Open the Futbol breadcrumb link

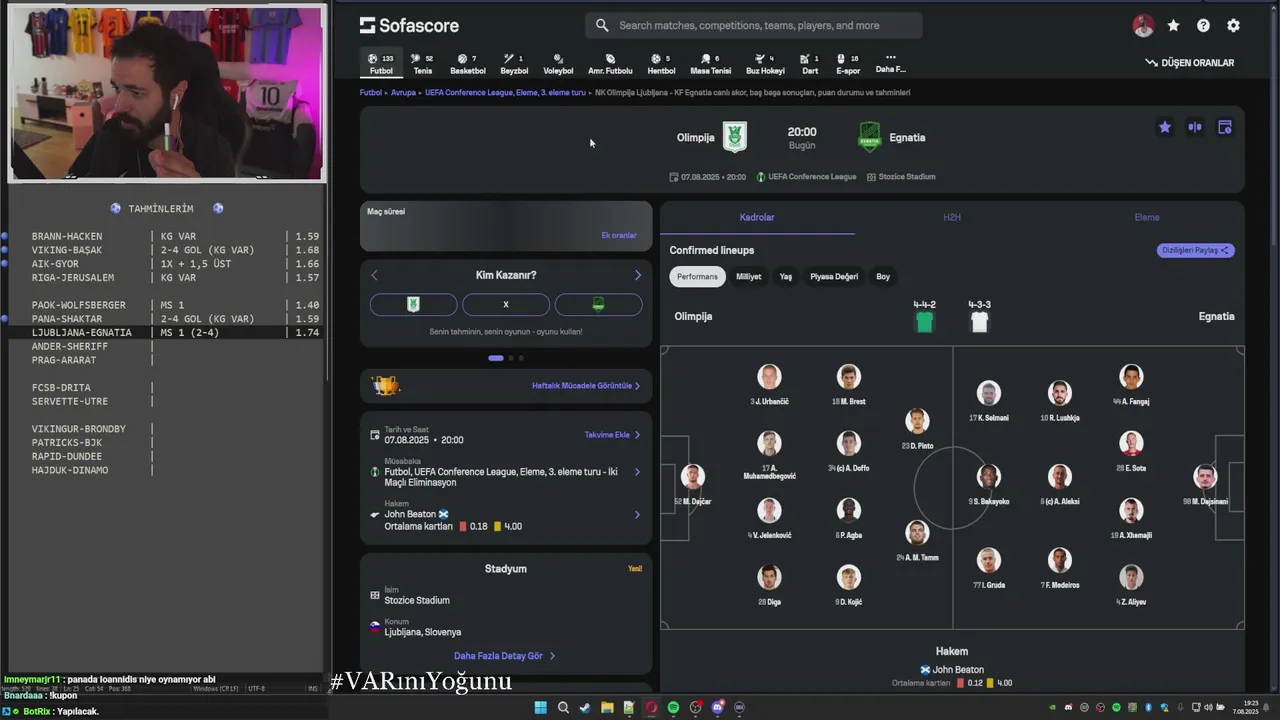pyautogui.click(x=371, y=92)
